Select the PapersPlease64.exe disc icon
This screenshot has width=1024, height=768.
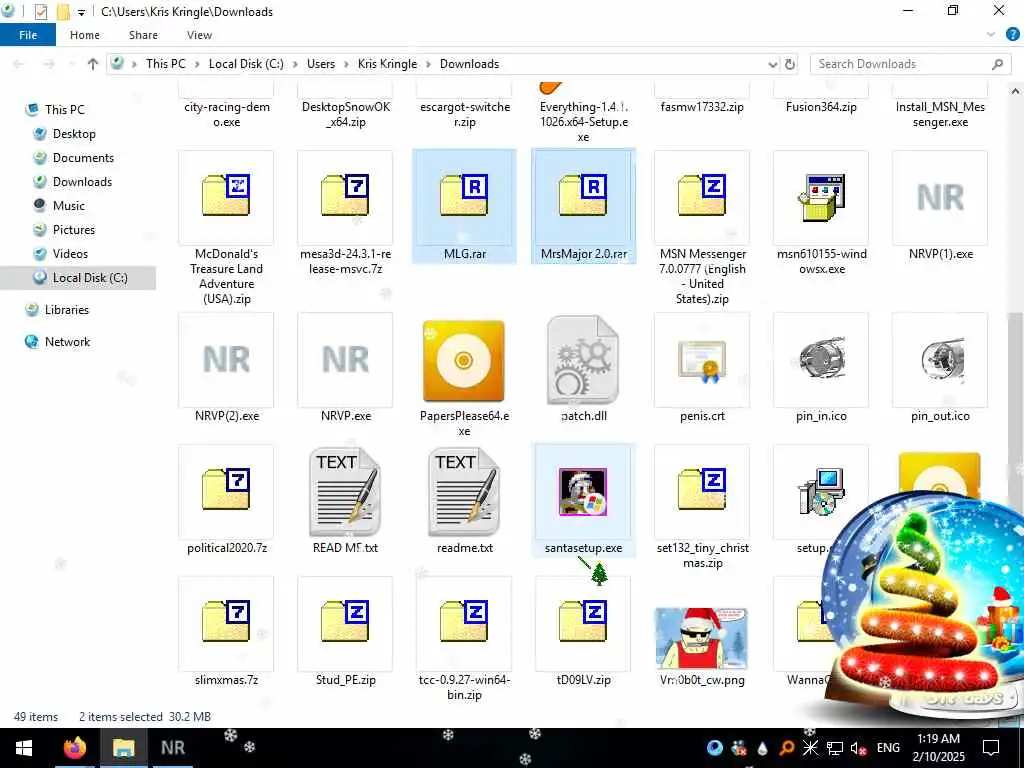coord(464,360)
